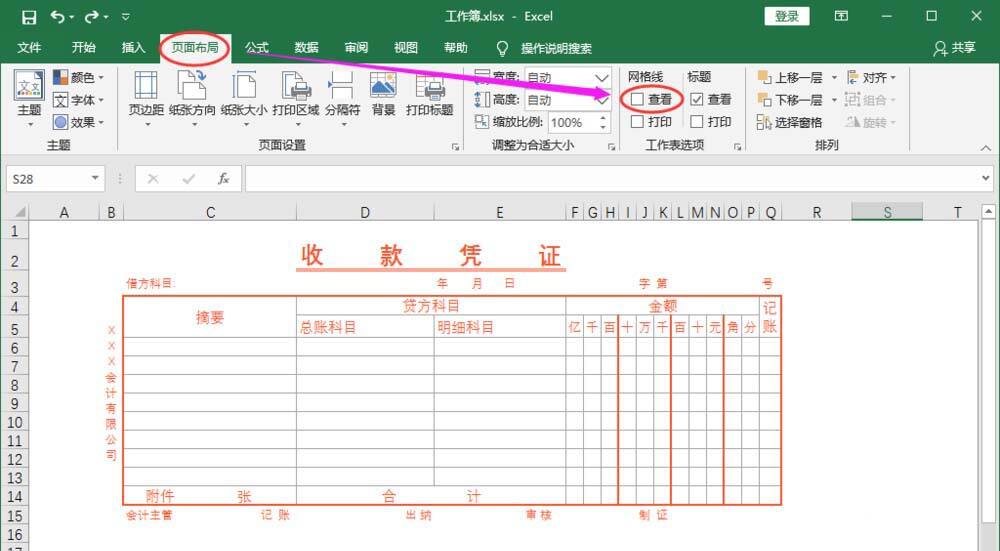Click the formula bar confirm checkmark
The height and width of the screenshot is (551, 1000).
(x=188, y=179)
